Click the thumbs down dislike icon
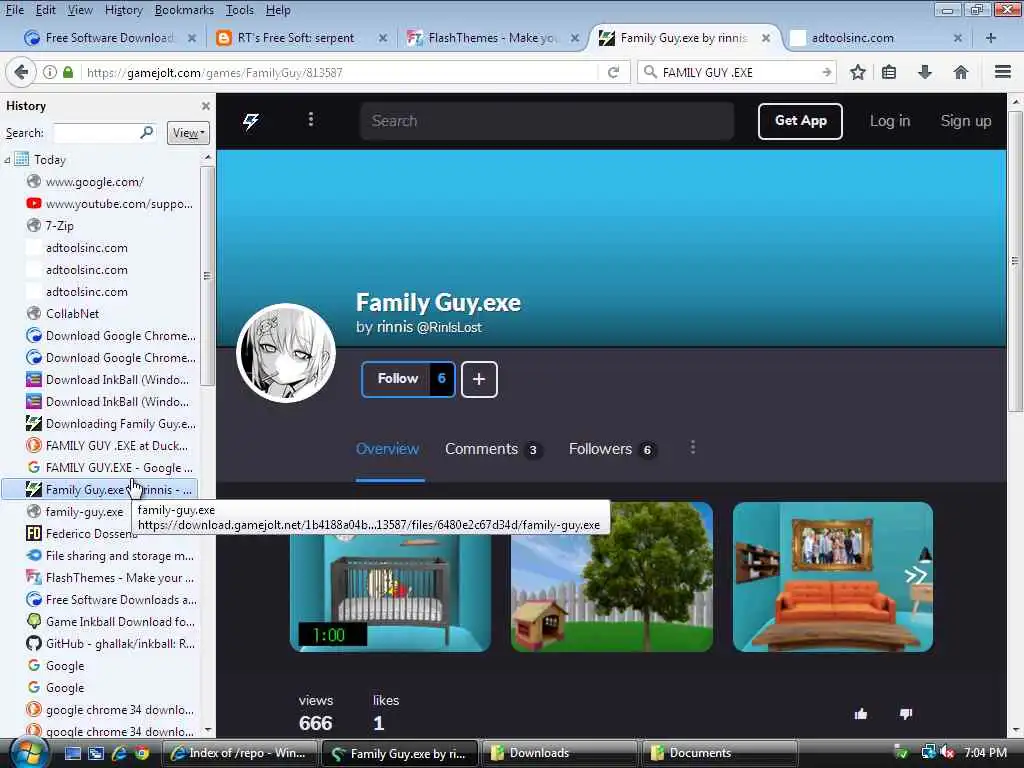This screenshot has width=1024, height=768. tap(905, 714)
